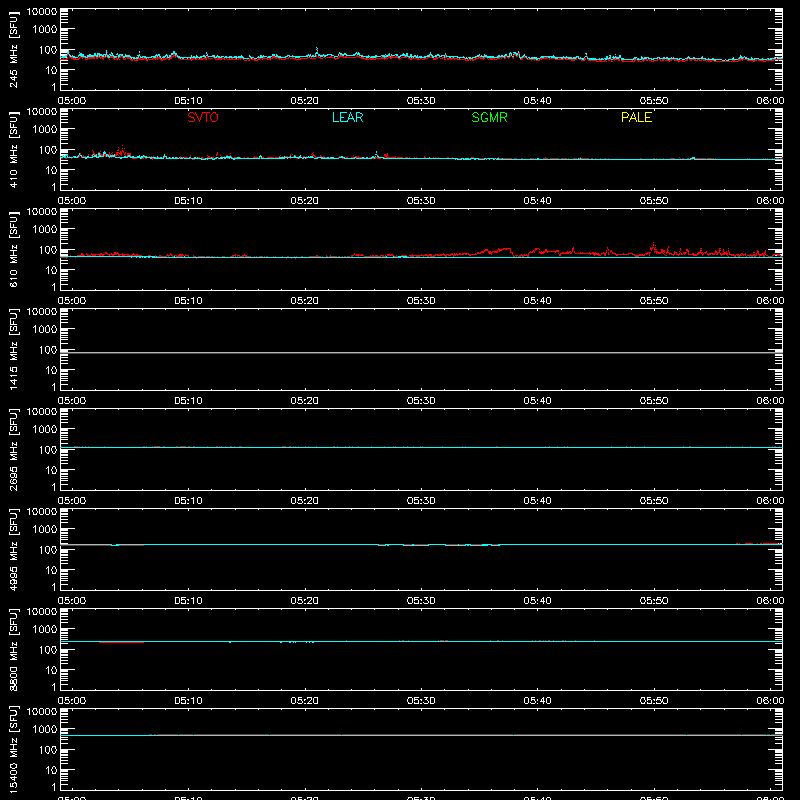Click 05:40 tick under the 4995 MHz panel

(x=537, y=601)
